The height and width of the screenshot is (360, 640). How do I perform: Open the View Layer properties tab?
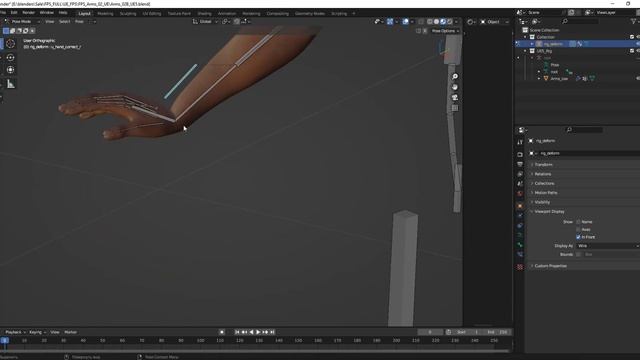pos(520,174)
